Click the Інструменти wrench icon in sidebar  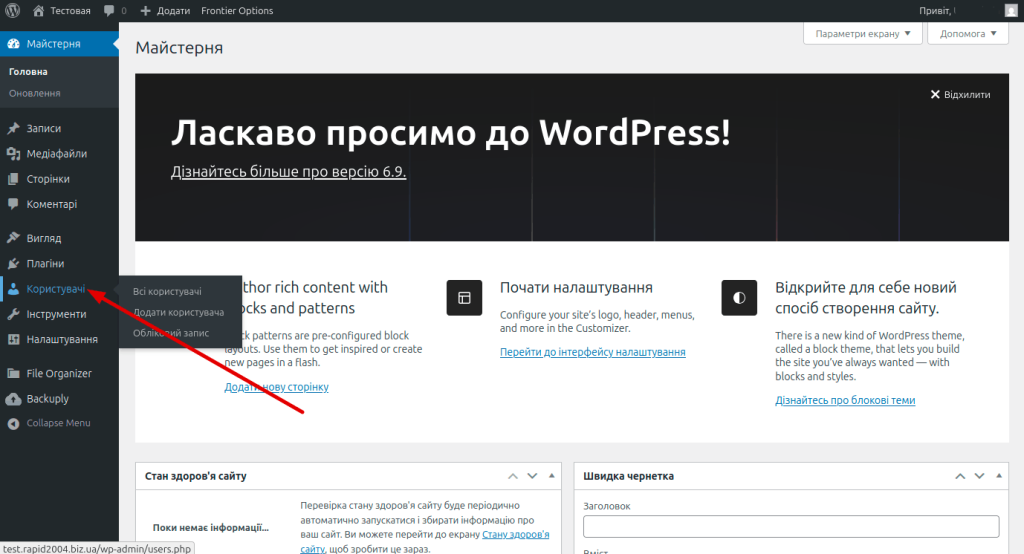pos(13,314)
